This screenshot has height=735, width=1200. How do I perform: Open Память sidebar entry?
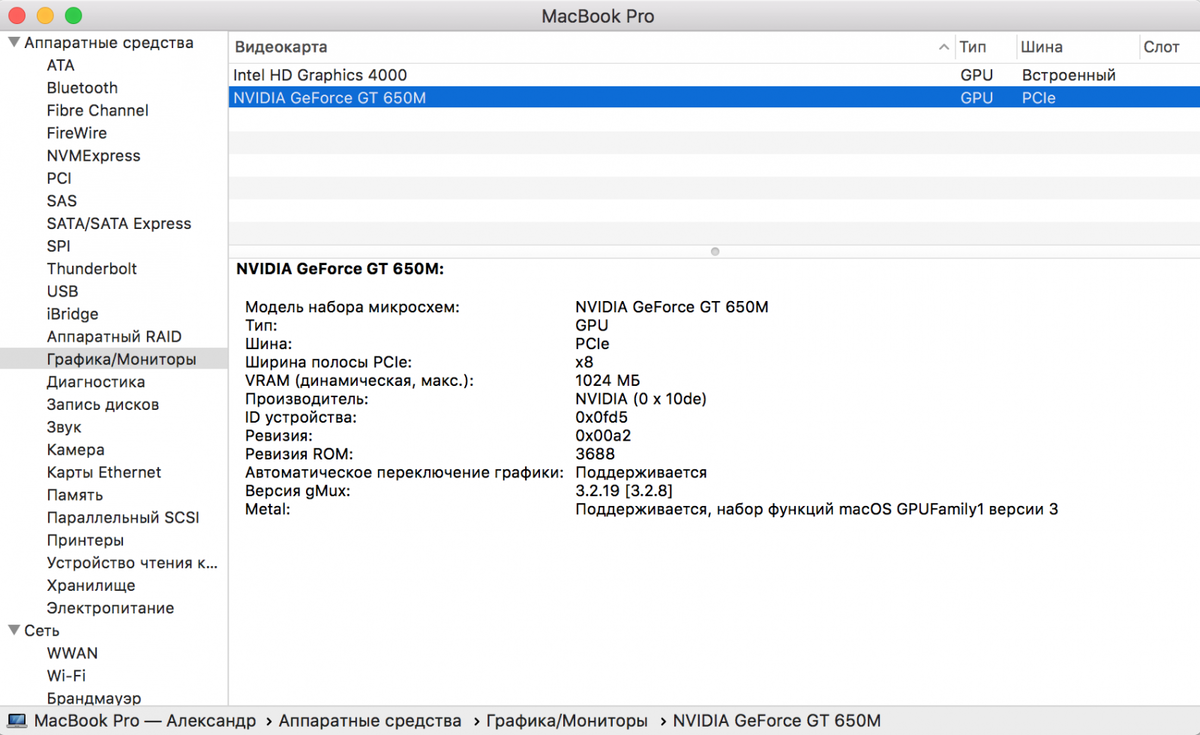tap(74, 495)
